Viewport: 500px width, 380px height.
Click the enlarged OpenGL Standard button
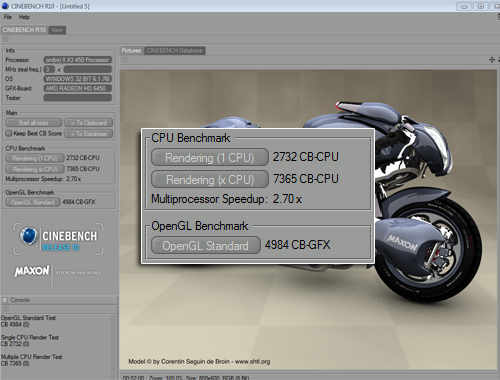206,245
